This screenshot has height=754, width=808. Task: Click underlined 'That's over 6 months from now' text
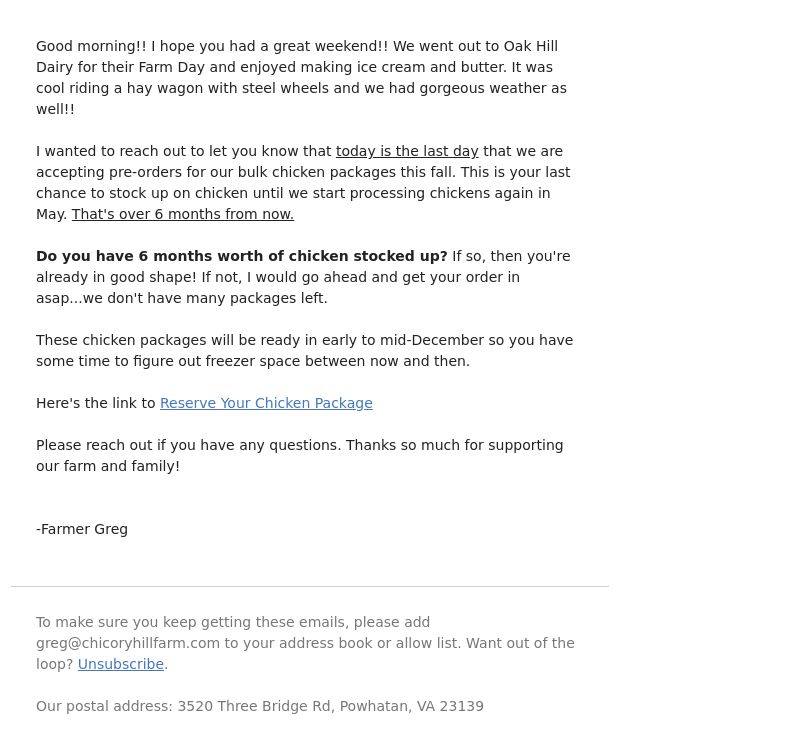(183, 214)
